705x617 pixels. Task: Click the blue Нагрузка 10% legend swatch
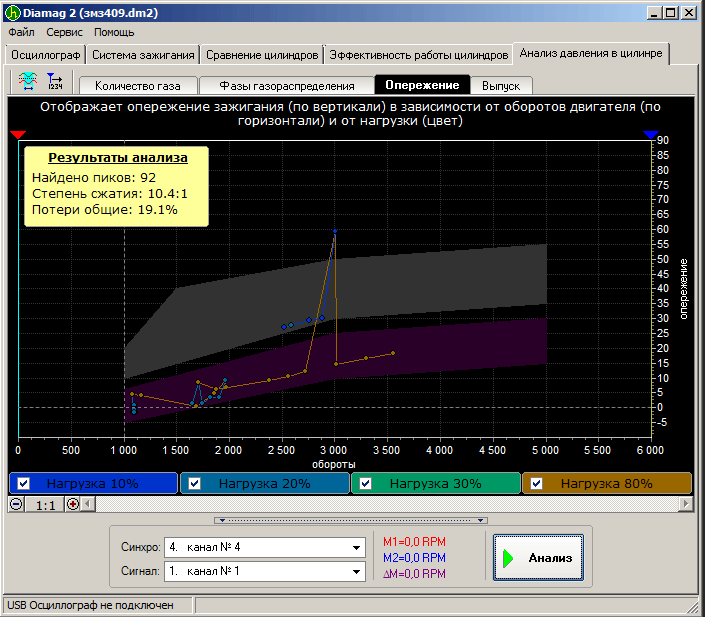(x=93, y=483)
